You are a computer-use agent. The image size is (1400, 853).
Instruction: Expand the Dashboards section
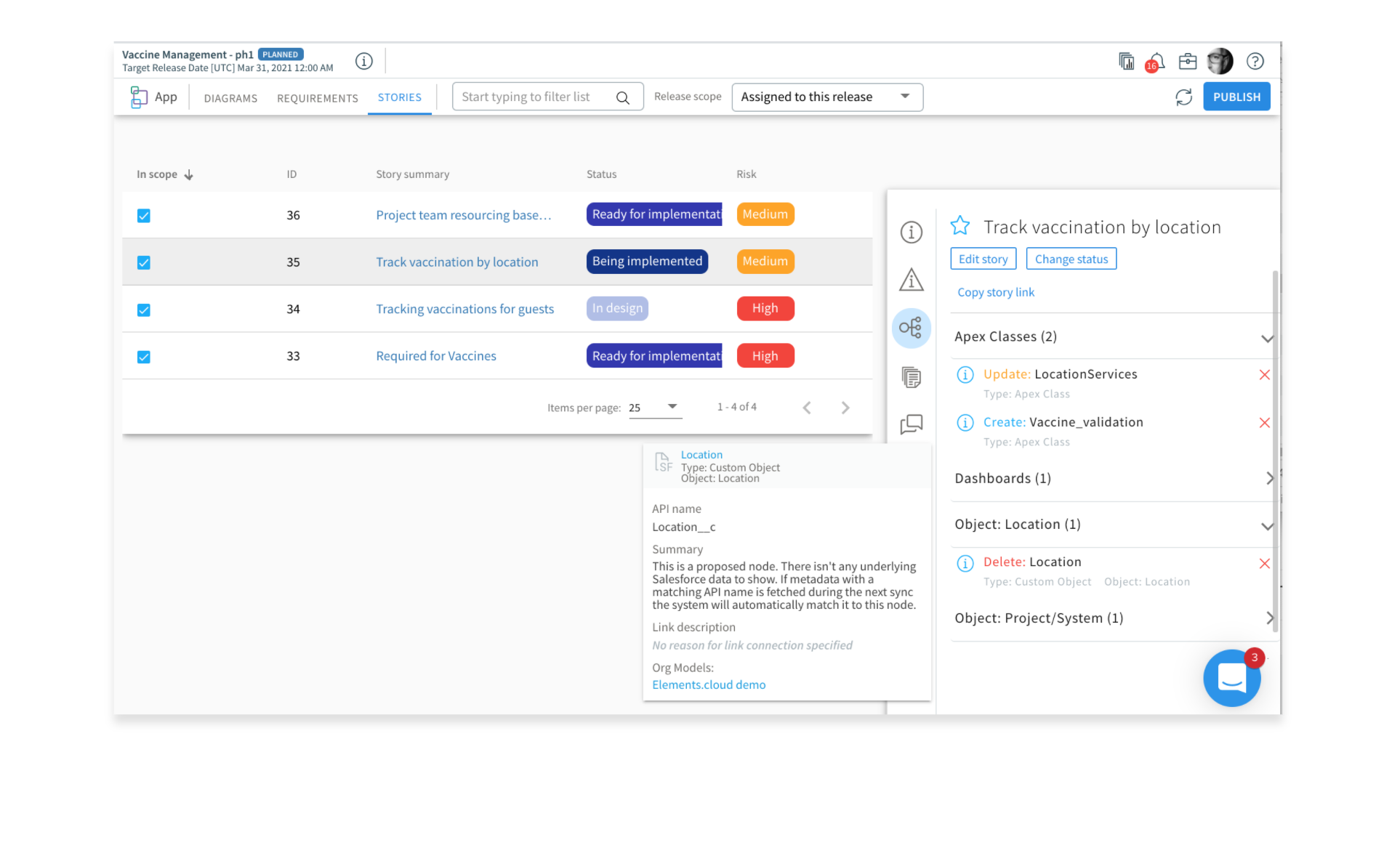1268,478
